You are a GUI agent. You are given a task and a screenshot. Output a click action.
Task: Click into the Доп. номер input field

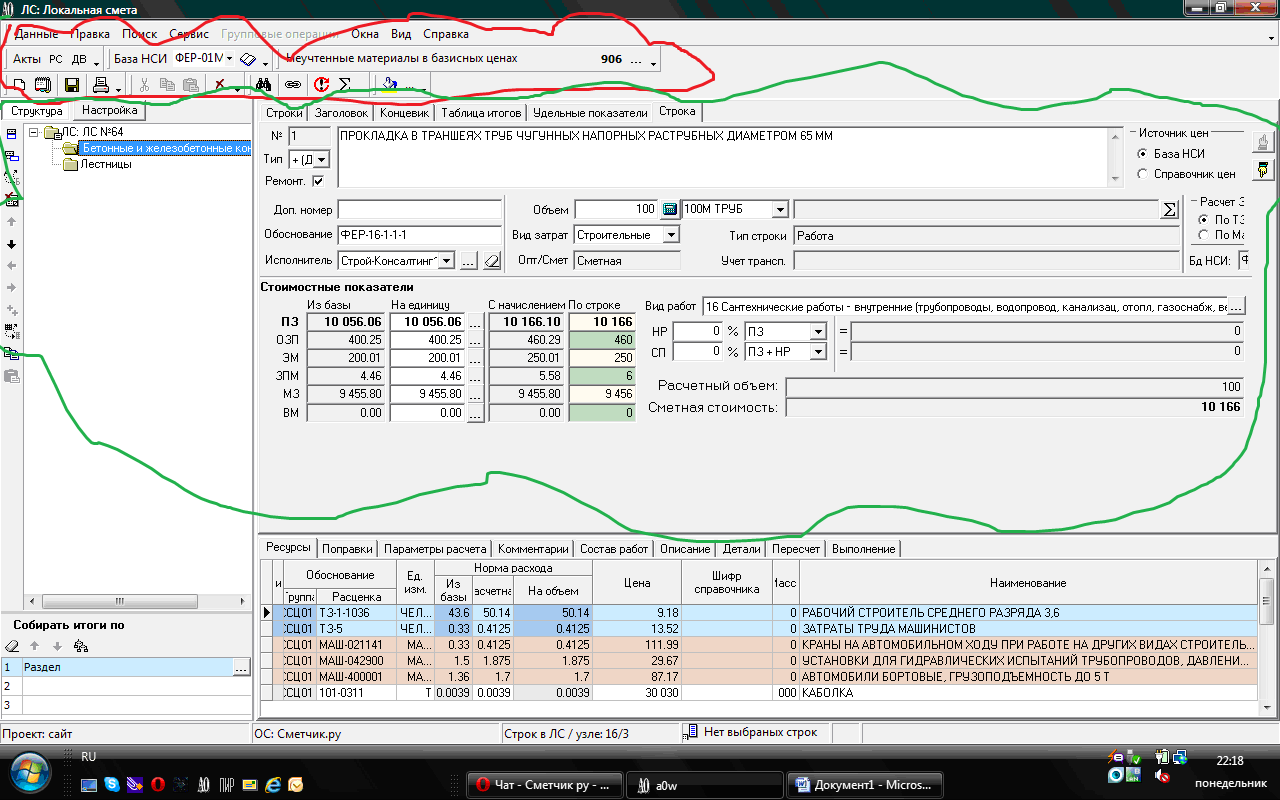point(419,210)
